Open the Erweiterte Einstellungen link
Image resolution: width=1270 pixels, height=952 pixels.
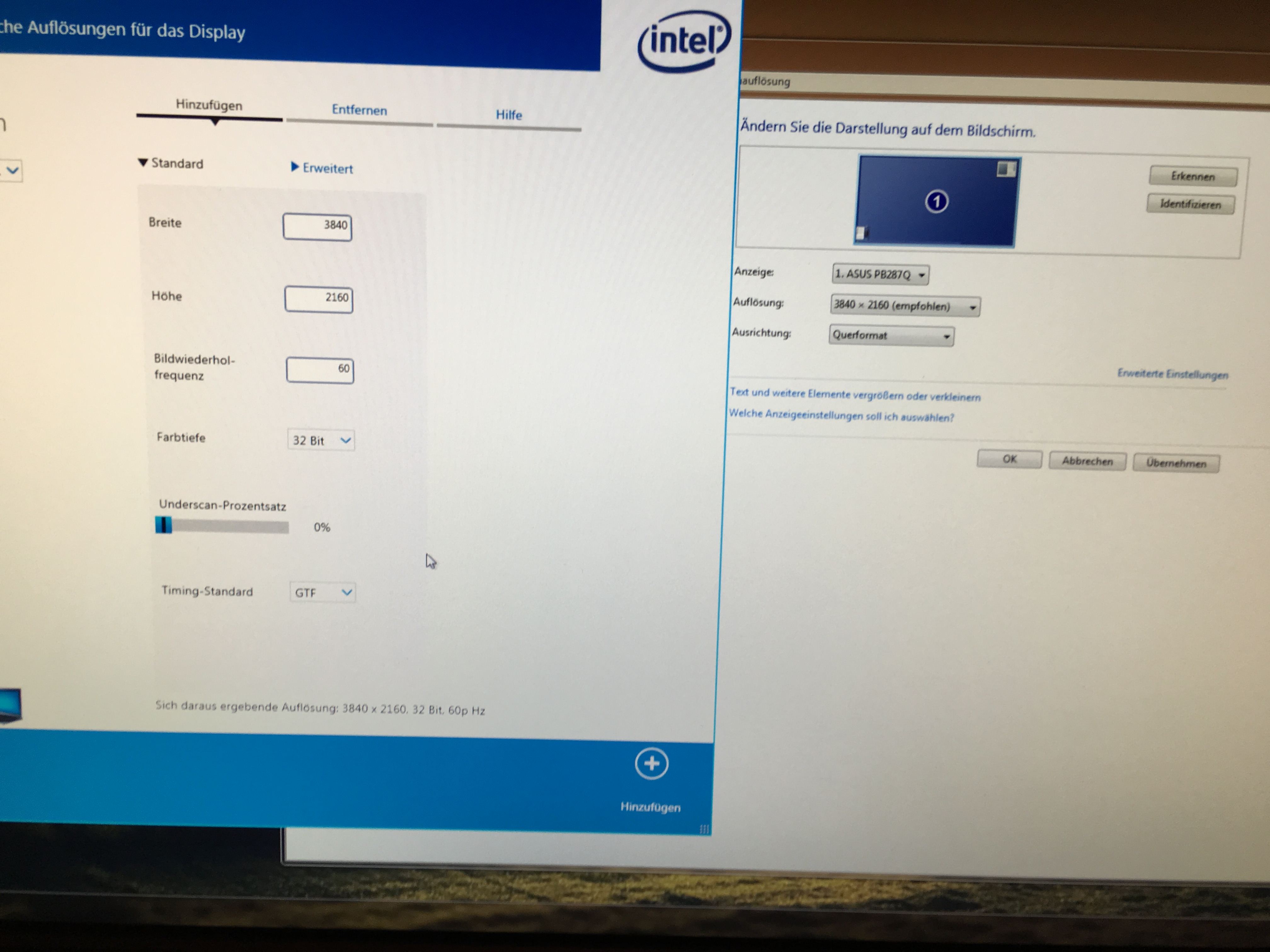point(1172,374)
